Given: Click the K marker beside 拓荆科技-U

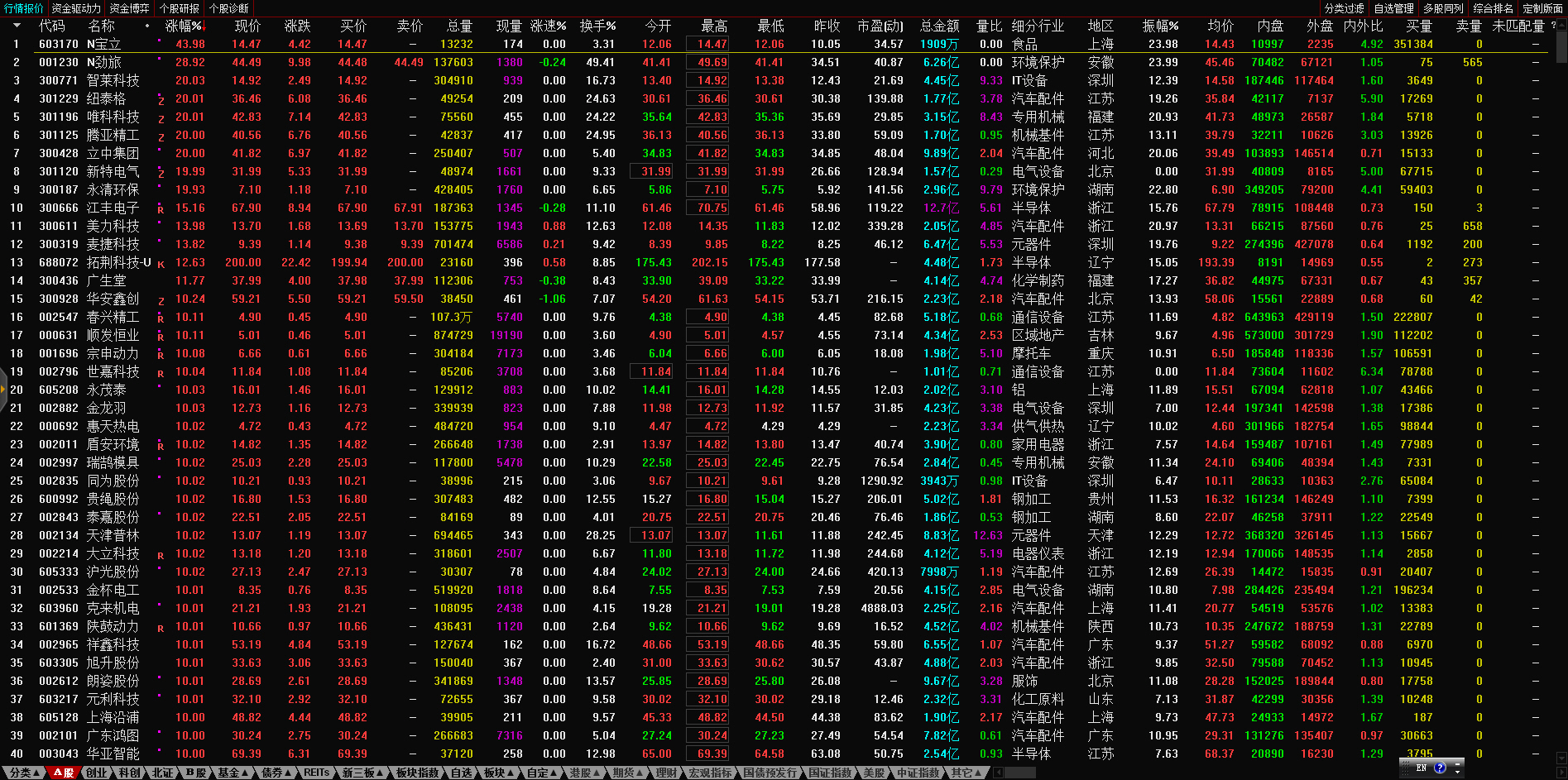Looking at the screenshot, I should click(161, 264).
